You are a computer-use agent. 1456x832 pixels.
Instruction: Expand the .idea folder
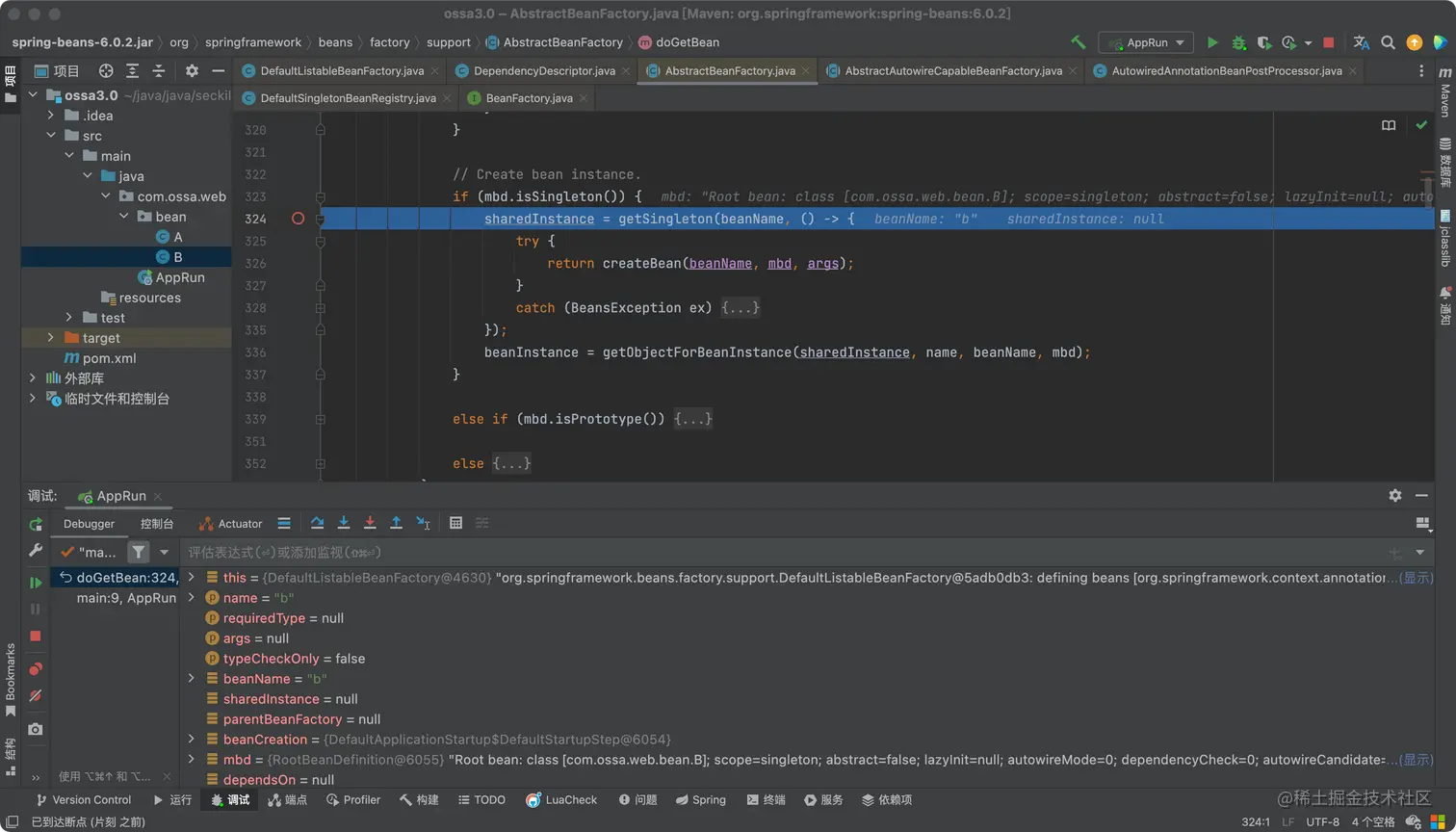pyautogui.click(x=51, y=116)
